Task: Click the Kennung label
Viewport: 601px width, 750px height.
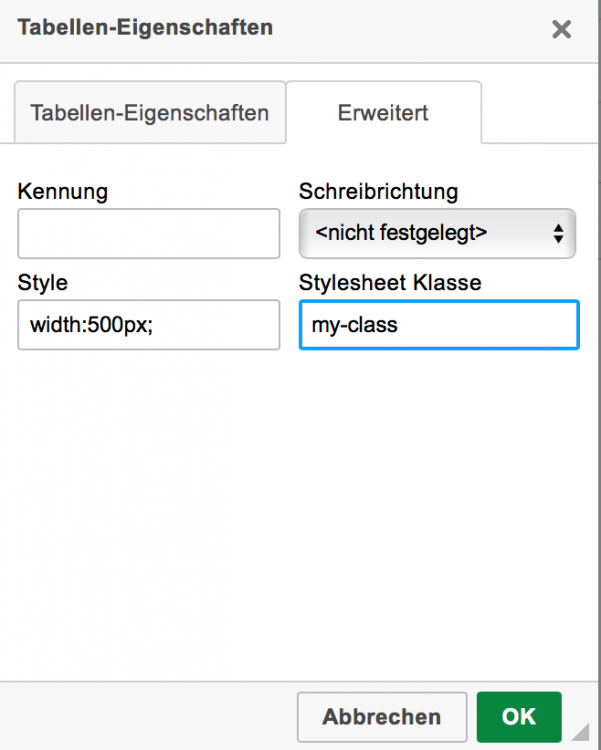Action: point(63,191)
